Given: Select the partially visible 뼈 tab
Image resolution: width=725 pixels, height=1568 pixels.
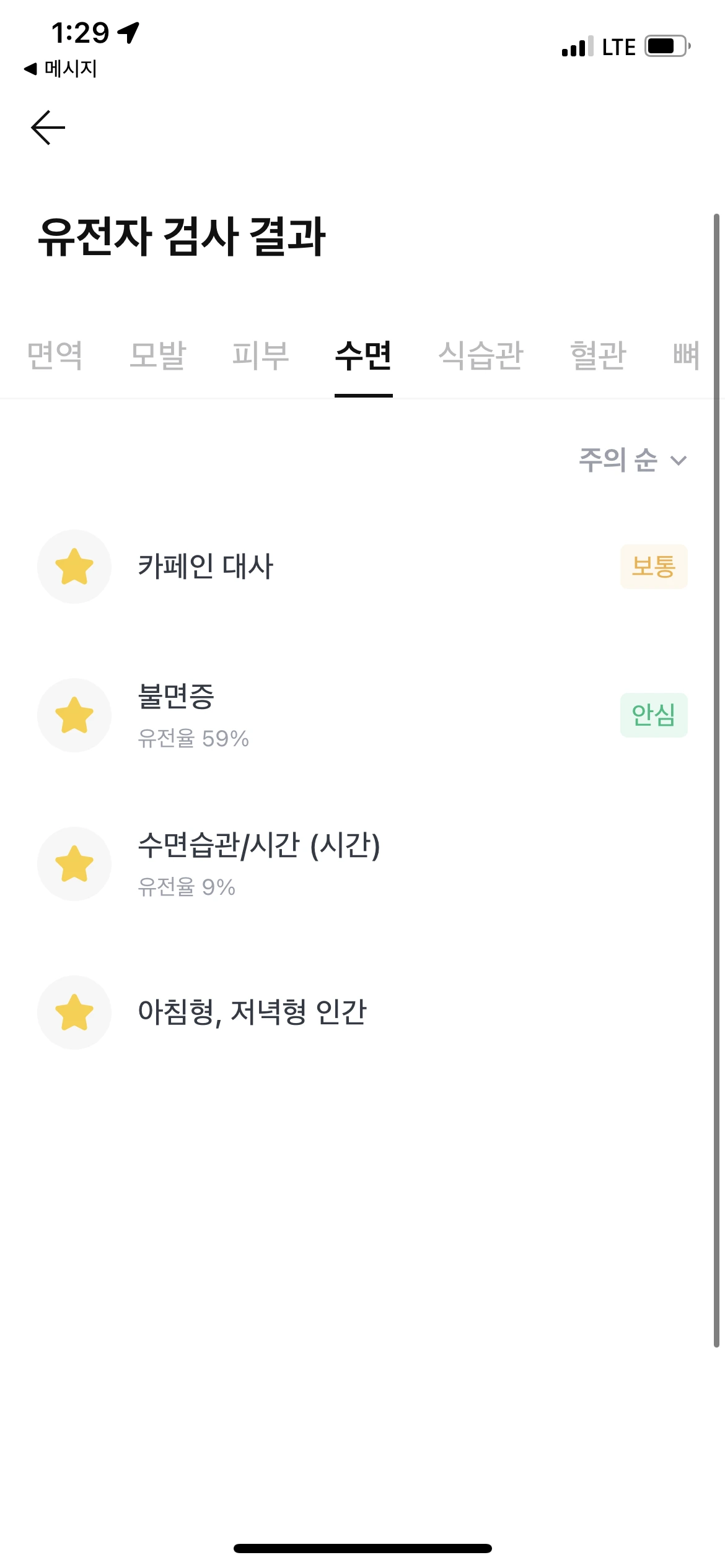Looking at the screenshot, I should click(687, 355).
